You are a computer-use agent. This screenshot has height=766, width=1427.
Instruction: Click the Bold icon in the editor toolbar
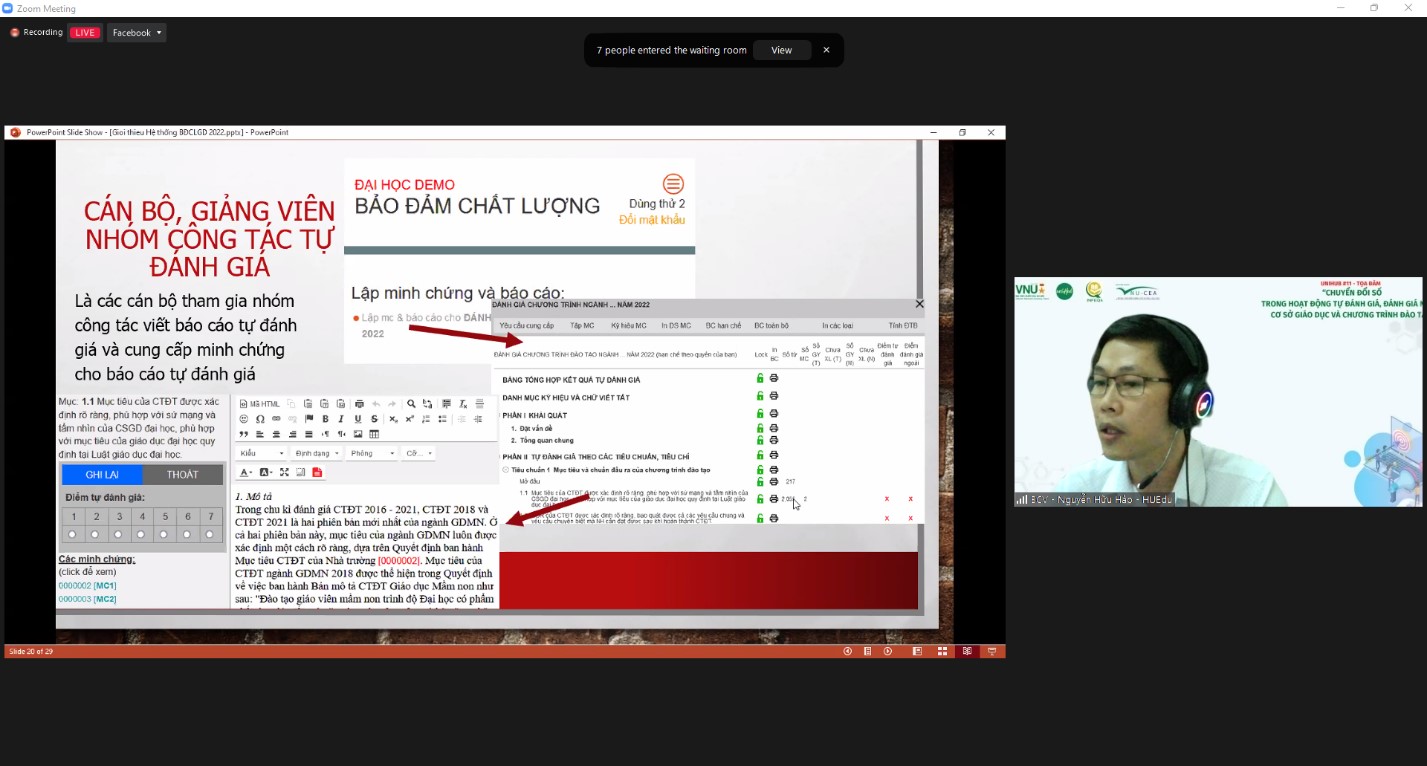(x=325, y=419)
